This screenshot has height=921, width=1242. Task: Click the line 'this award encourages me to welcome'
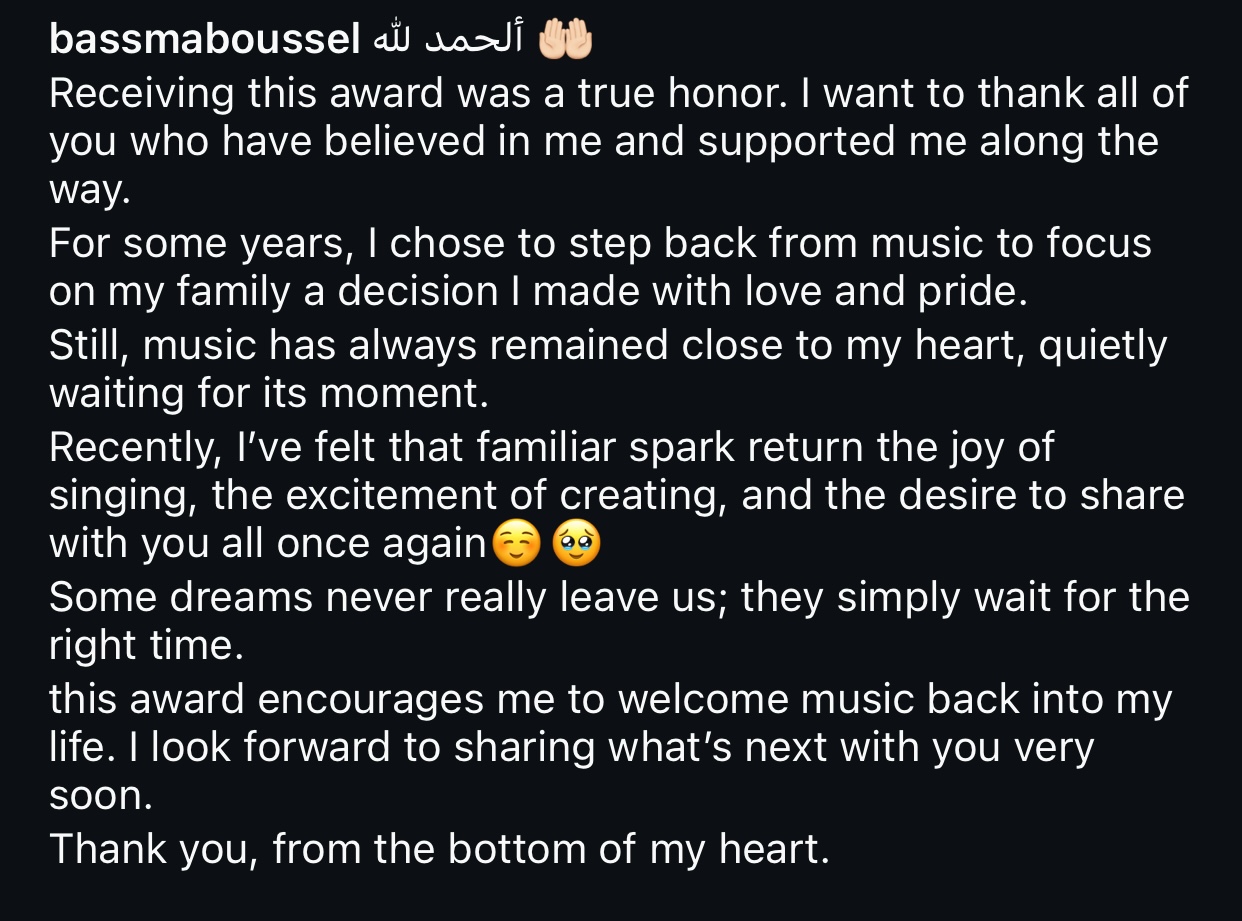610,699
